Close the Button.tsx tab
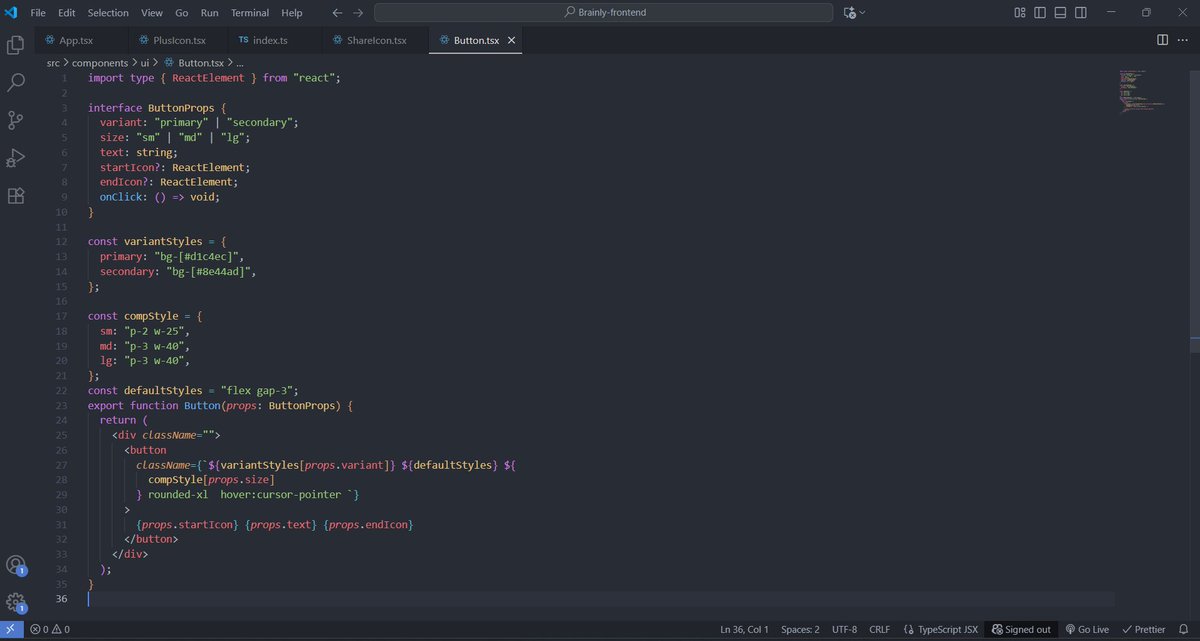Screen dimensions: 1200x641 [x=512, y=40]
